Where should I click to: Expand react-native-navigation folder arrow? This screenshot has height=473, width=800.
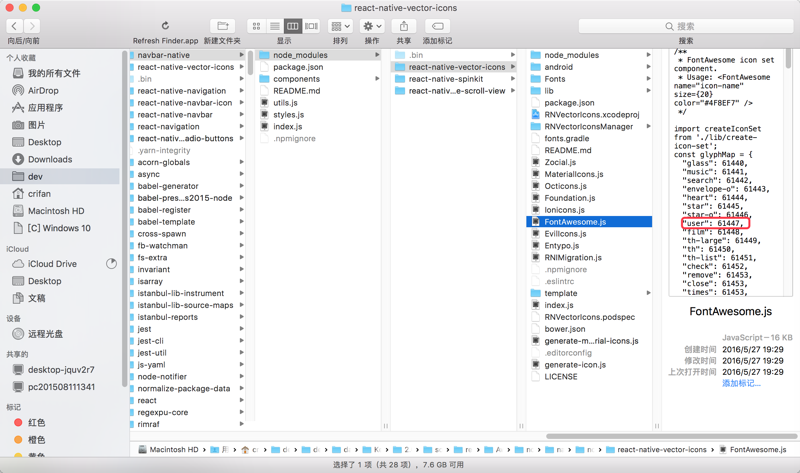(x=241, y=90)
